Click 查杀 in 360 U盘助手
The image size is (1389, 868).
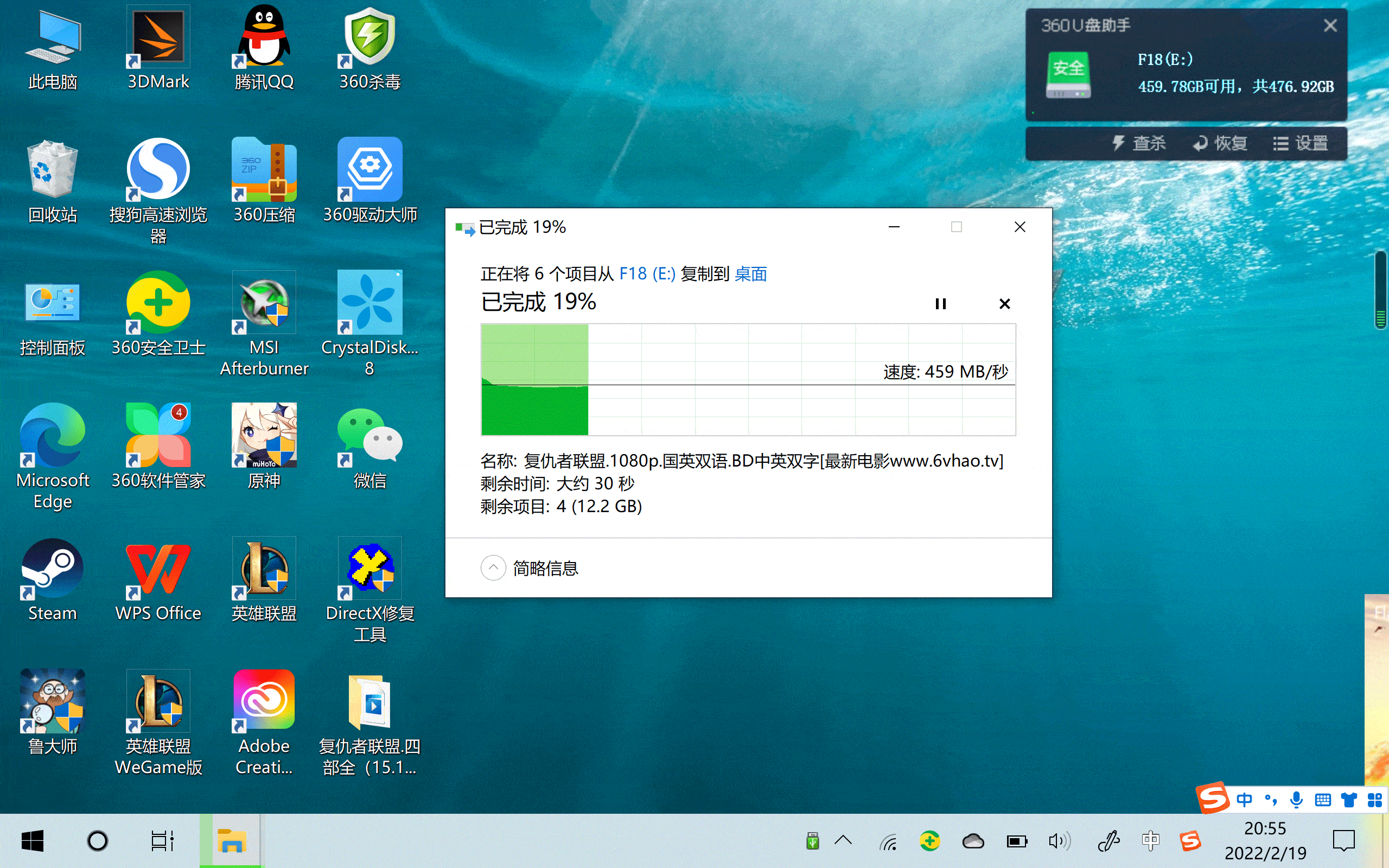[x=1139, y=143]
